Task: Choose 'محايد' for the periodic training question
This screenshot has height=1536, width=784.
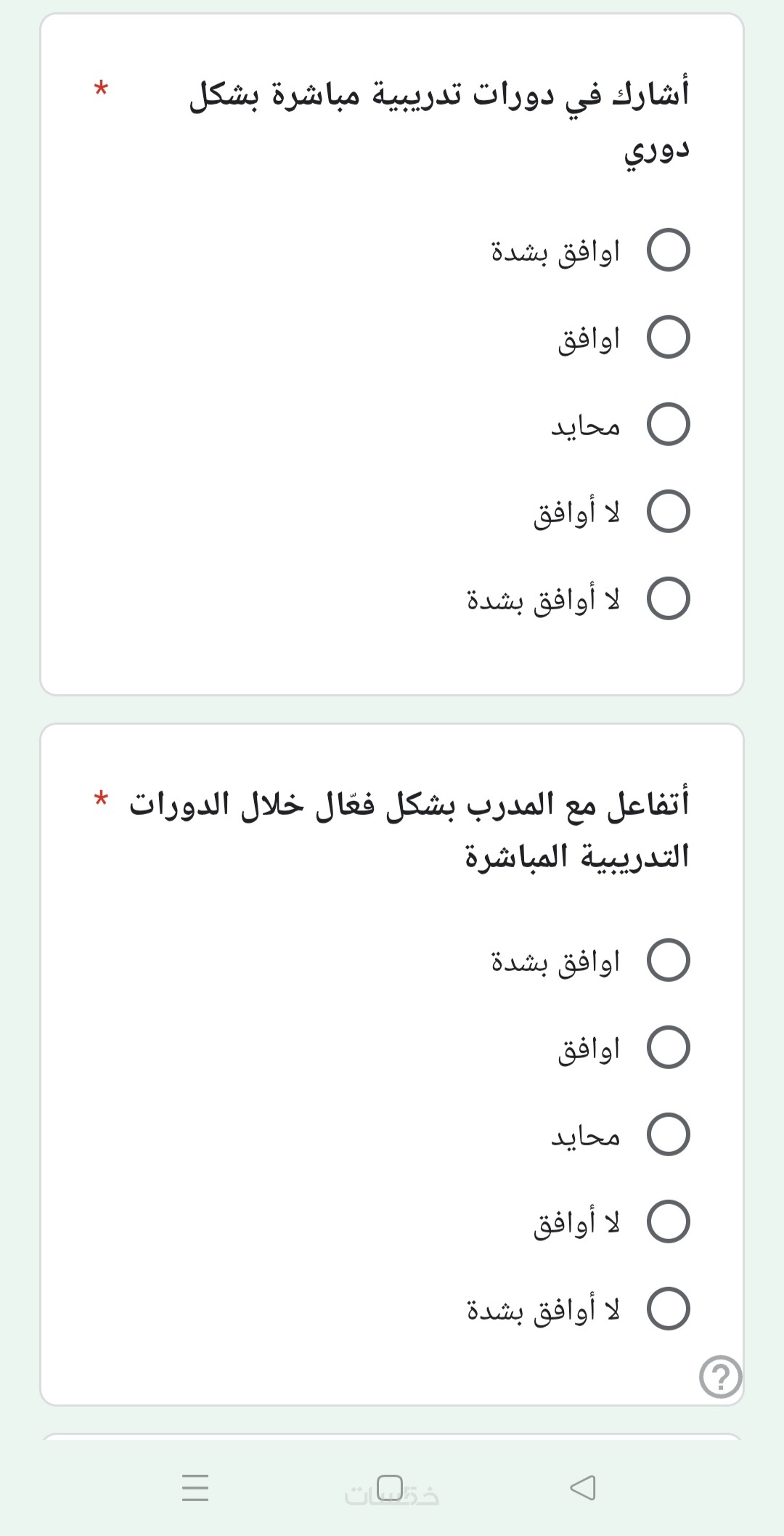Action: pos(668,425)
